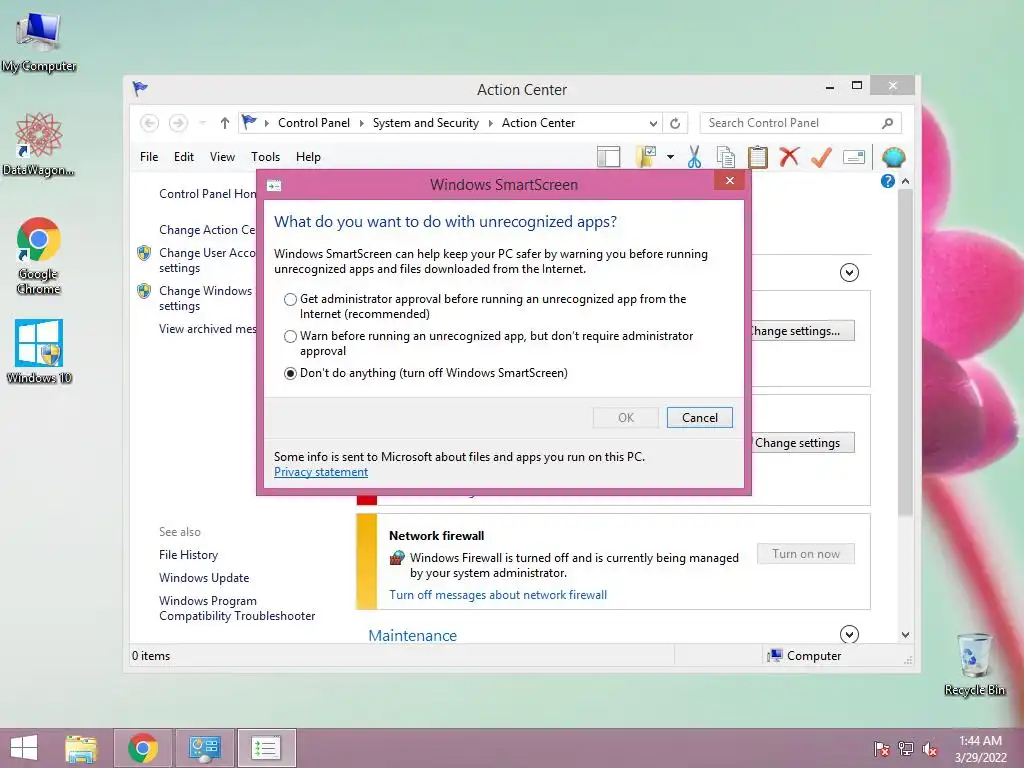Open the Help menu

tap(308, 157)
